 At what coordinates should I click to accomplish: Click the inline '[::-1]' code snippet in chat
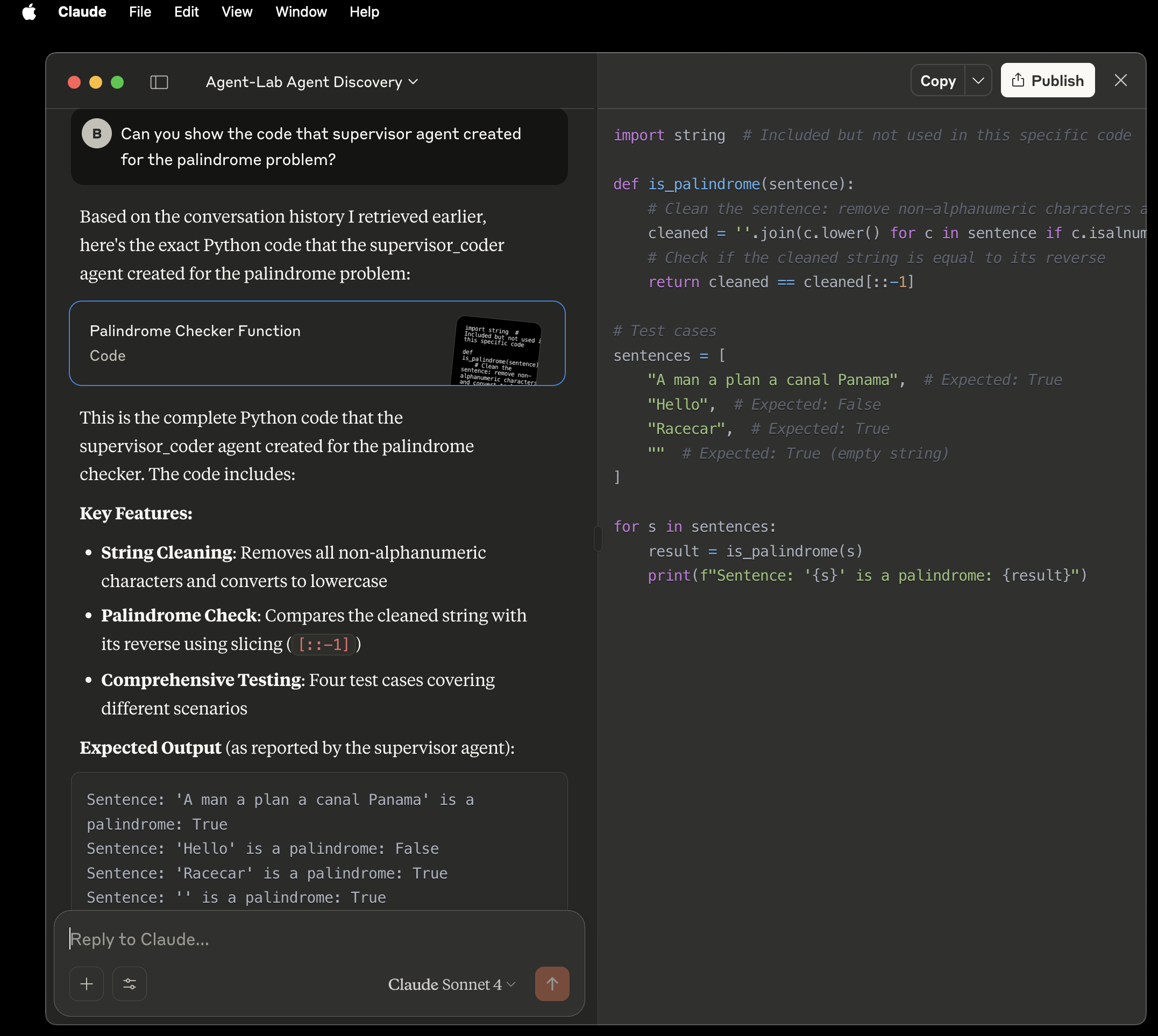324,645
